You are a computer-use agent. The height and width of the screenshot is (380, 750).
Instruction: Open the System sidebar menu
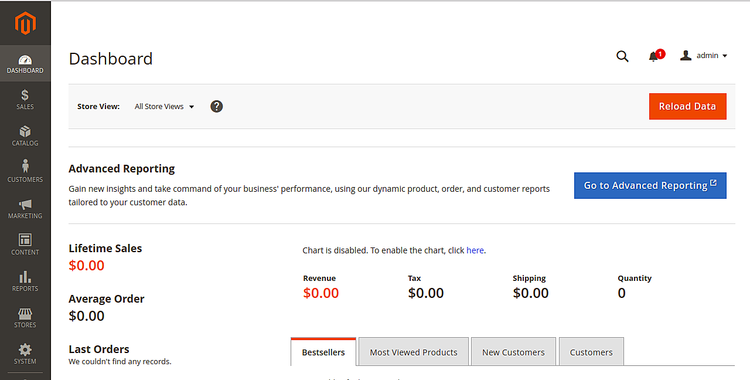click(x=25, y=355)
